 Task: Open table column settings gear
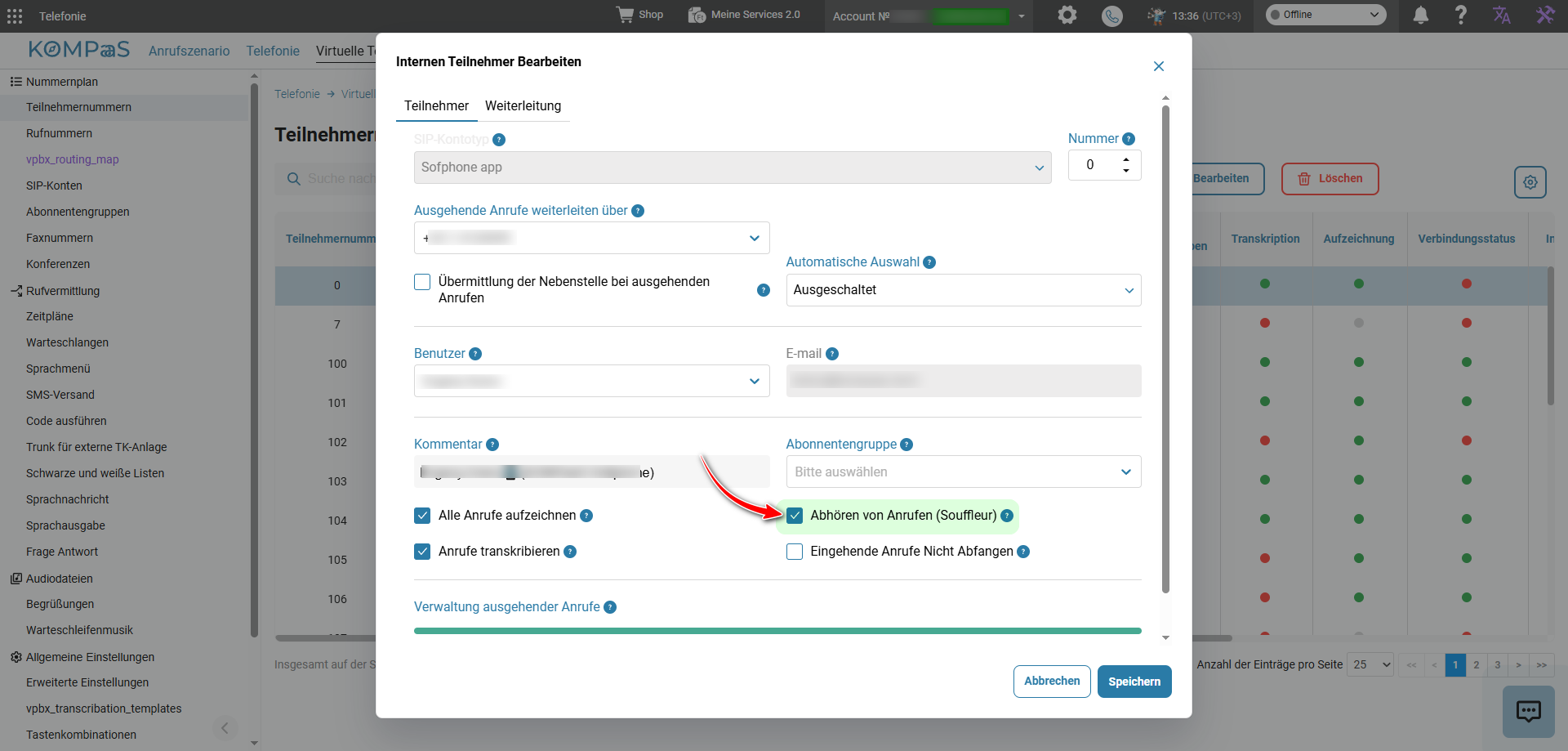click(1530, 182)
